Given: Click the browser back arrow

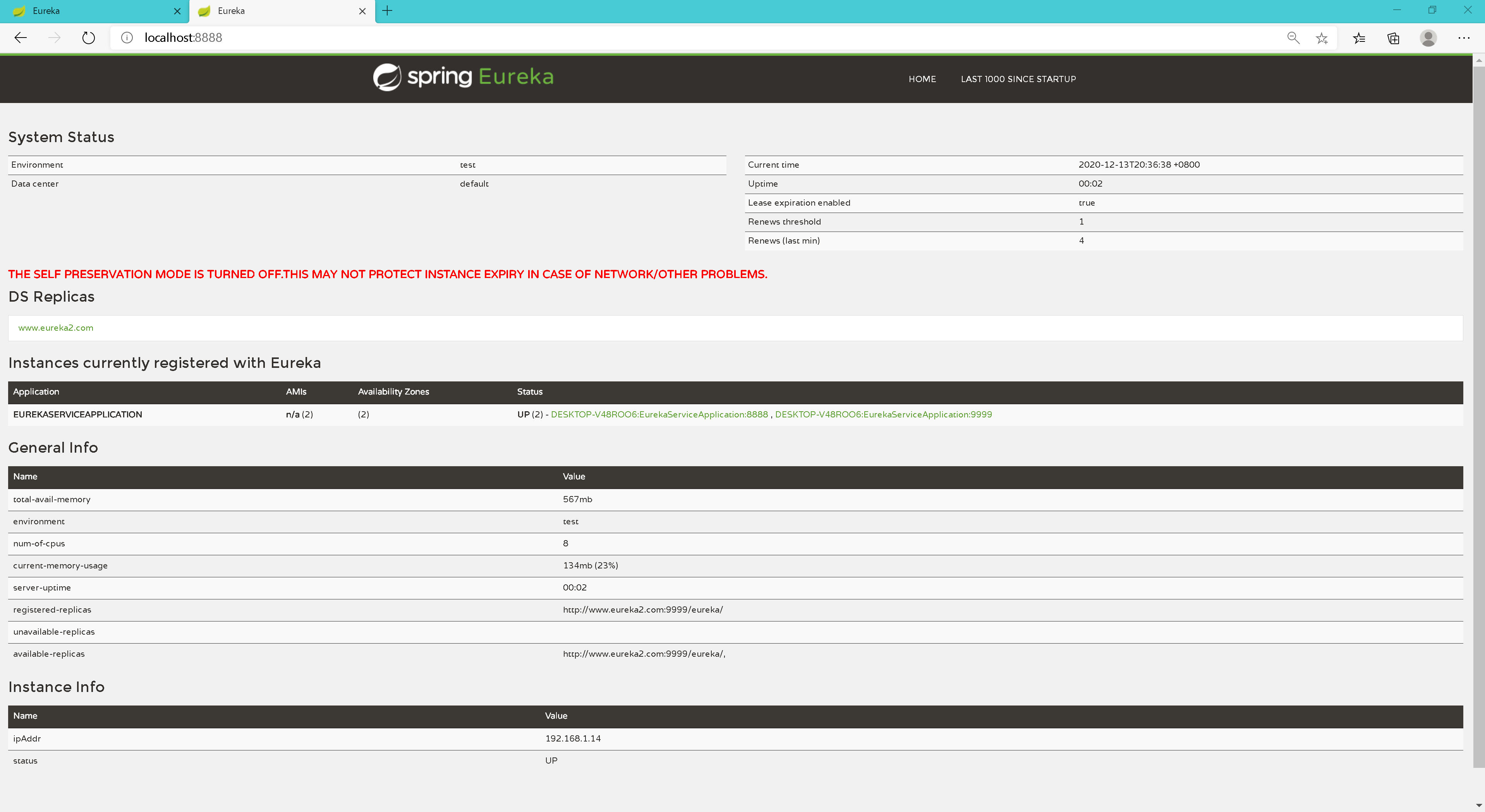Looking at the screenshot, I should (21, 38).
